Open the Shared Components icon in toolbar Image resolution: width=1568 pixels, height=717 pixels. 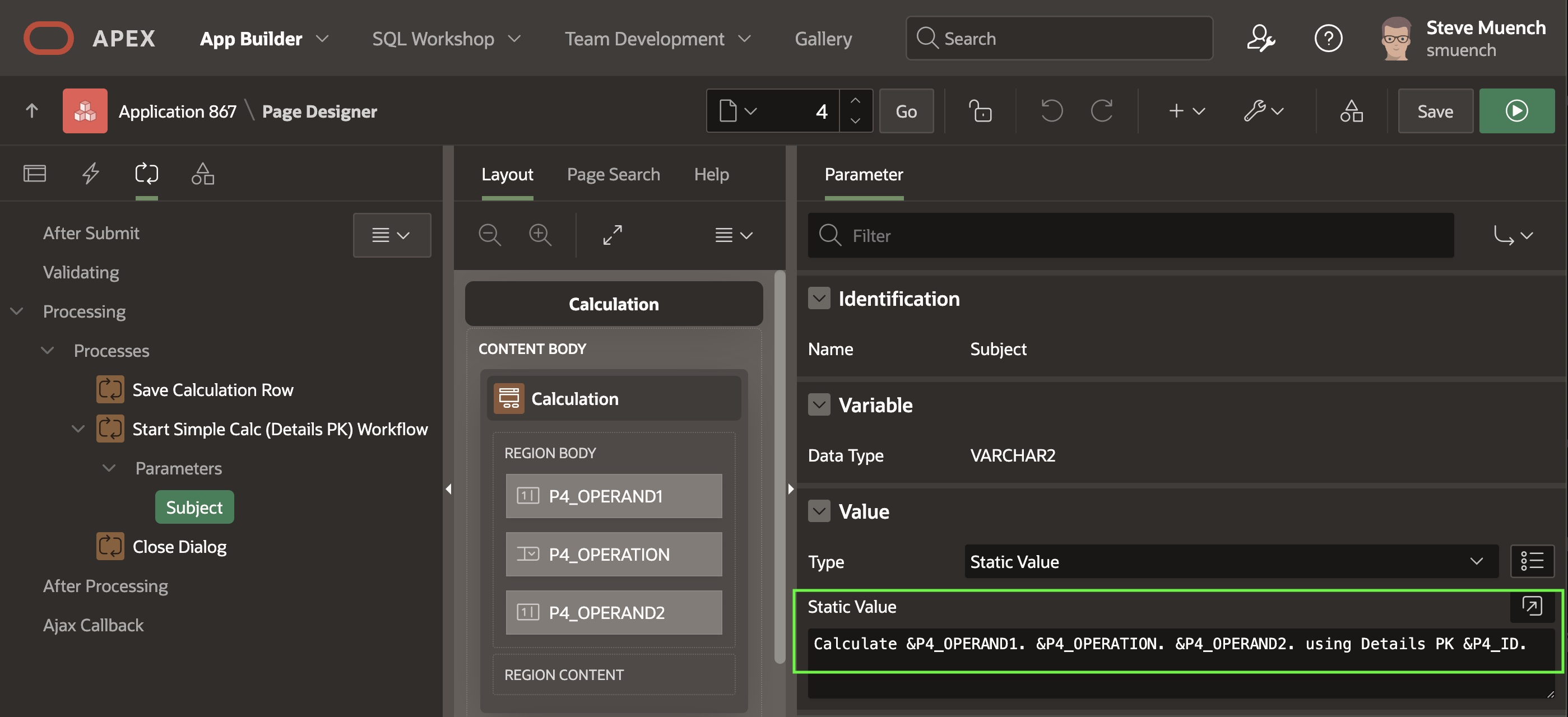click(1351, 111)
